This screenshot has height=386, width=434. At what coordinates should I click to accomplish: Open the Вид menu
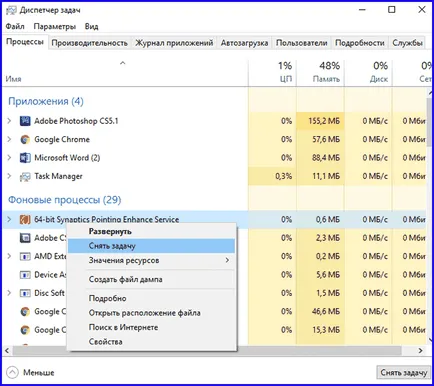coord(91,26)
